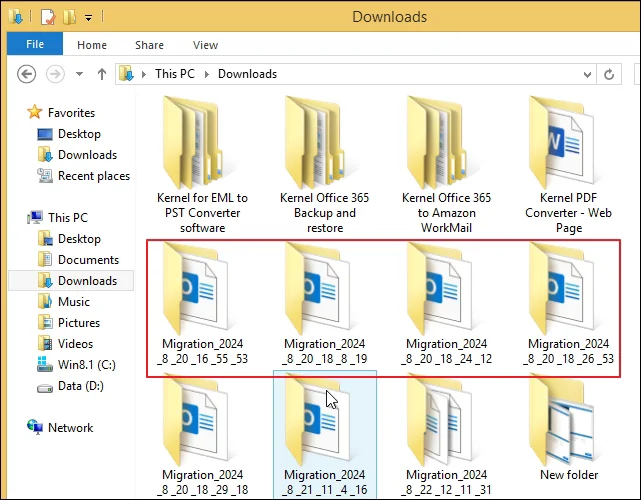Select folder Migration_2024_8_21_11_4_16
Screen dimensions: 641x500
coord(325,435)
